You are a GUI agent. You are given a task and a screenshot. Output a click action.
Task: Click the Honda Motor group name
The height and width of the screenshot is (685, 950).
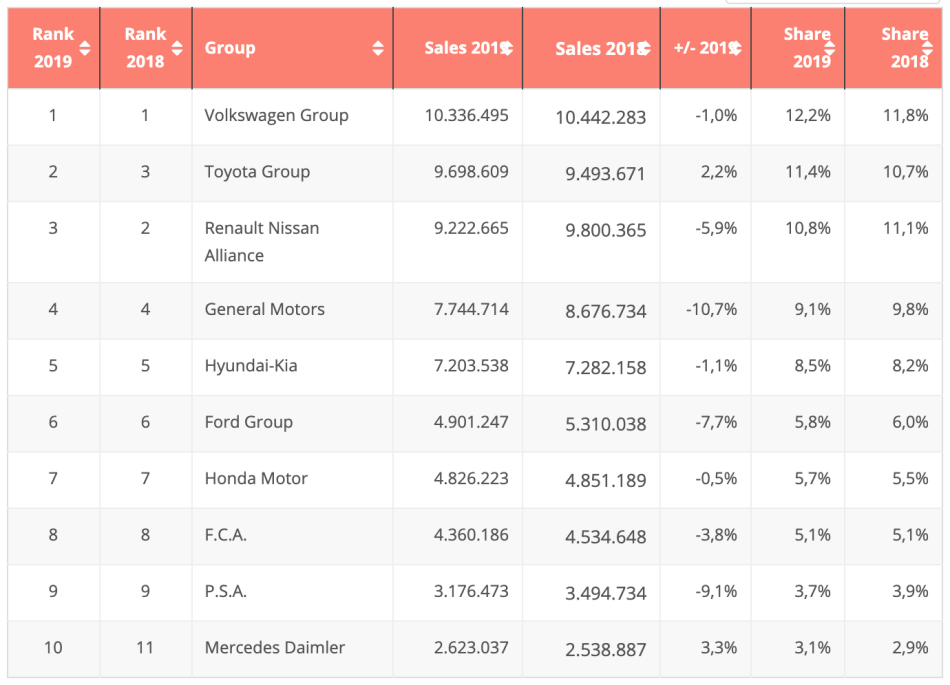tap(256, 478)
